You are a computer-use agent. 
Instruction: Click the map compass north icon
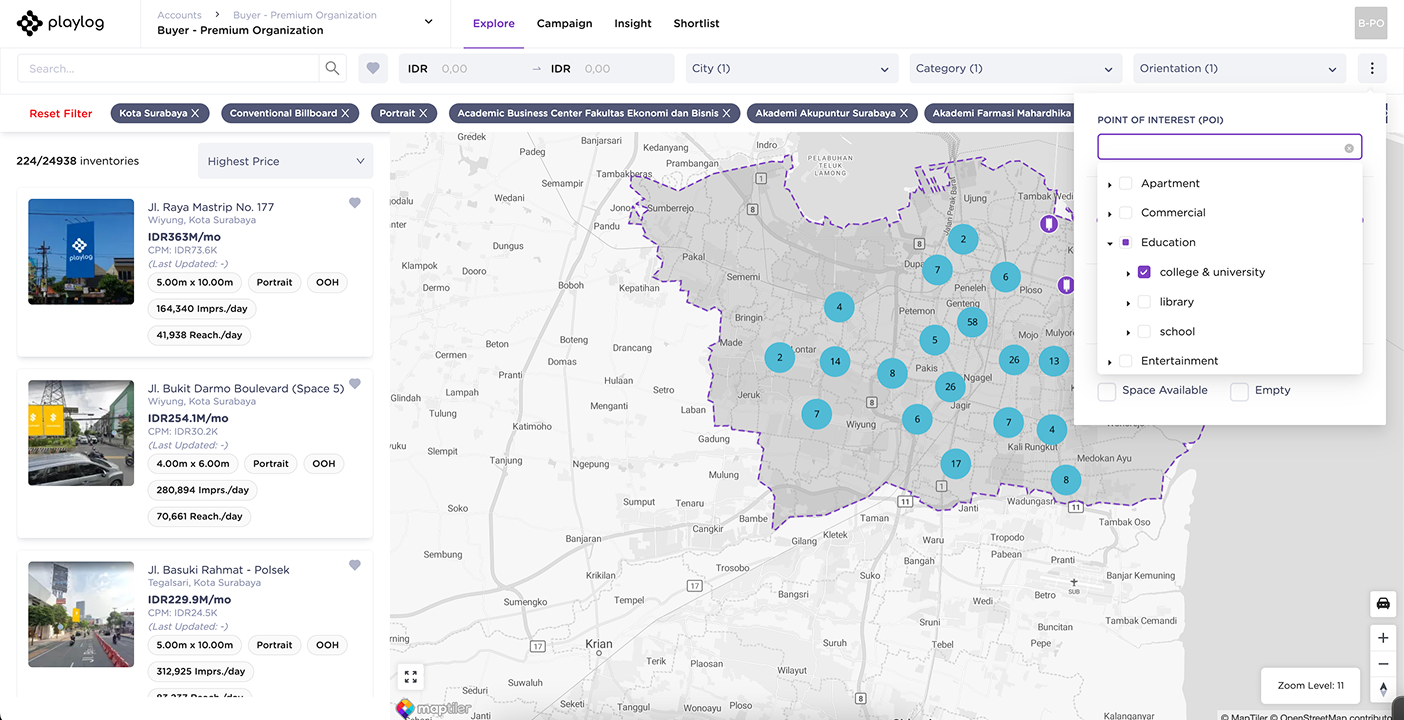tap(1383, 689)
